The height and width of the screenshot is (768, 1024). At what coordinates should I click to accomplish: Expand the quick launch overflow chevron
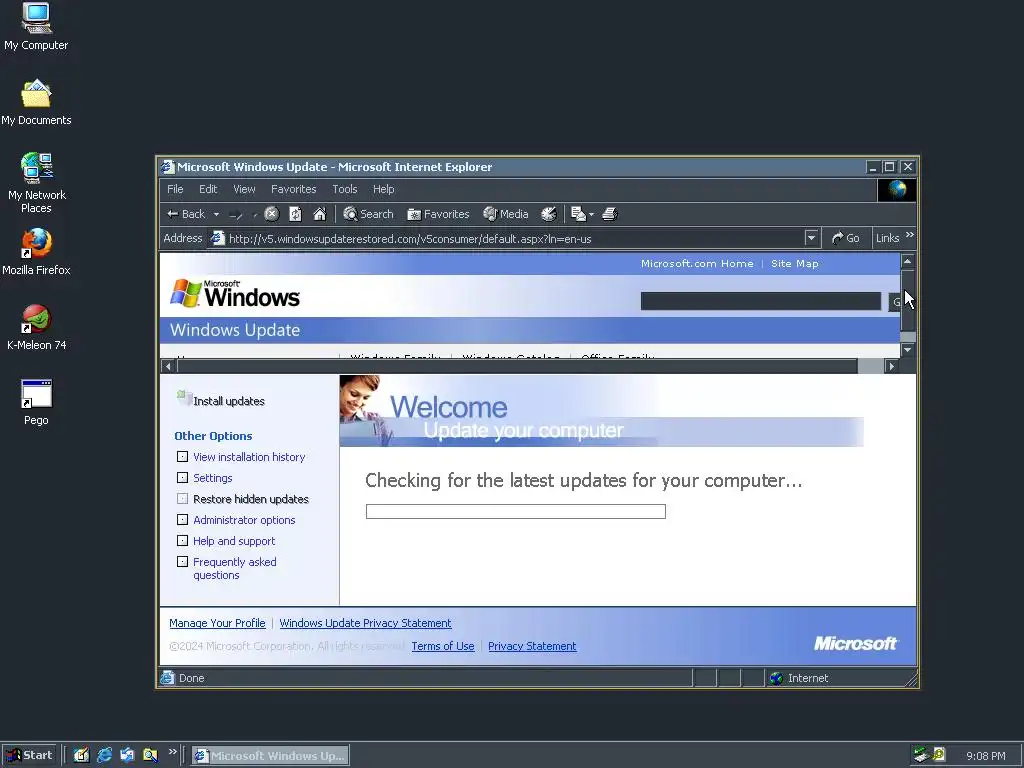point(172,752)
